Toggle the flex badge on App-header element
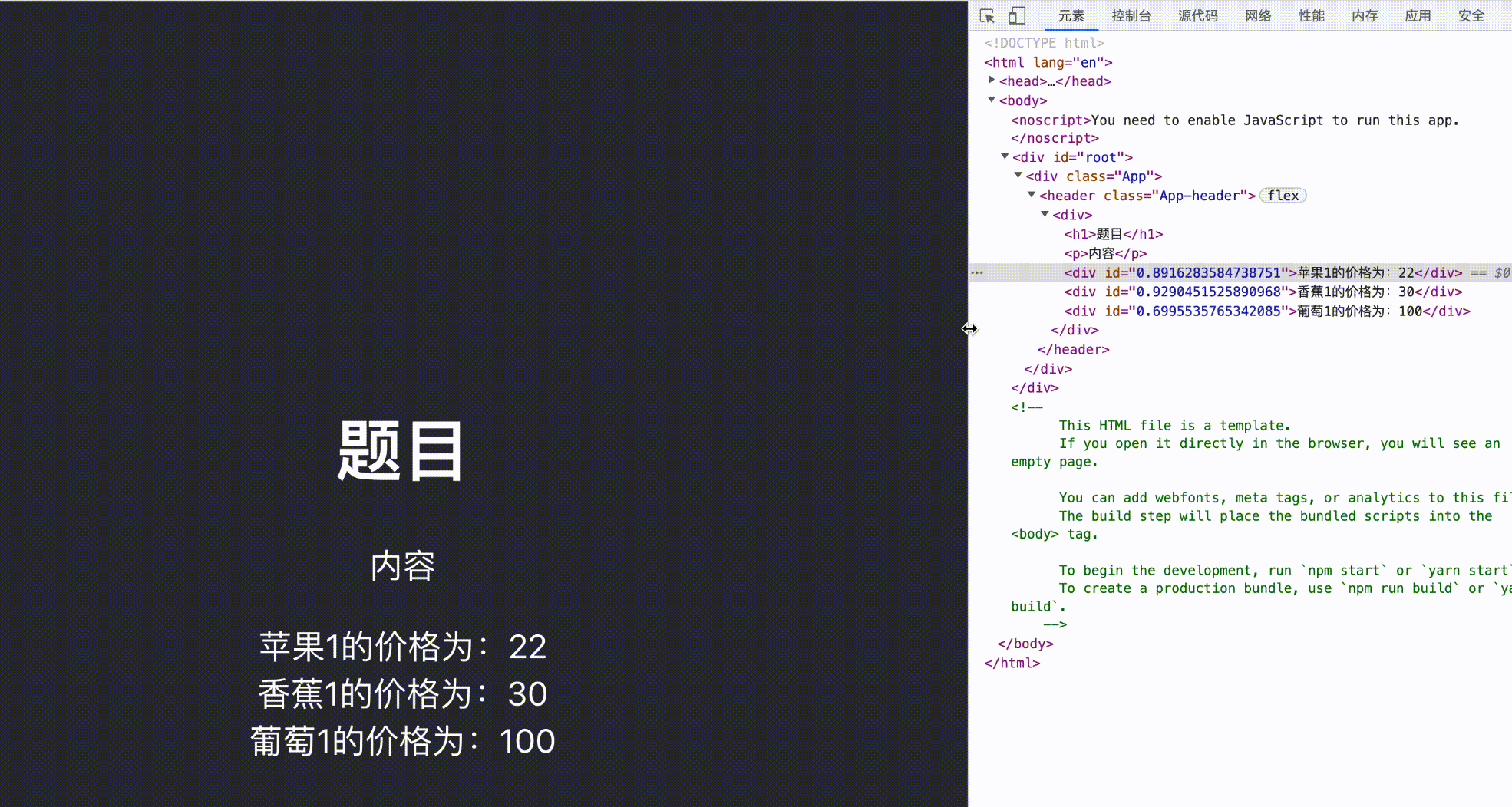Viewport: 1512px width, 807px height. click(1283, 196)
